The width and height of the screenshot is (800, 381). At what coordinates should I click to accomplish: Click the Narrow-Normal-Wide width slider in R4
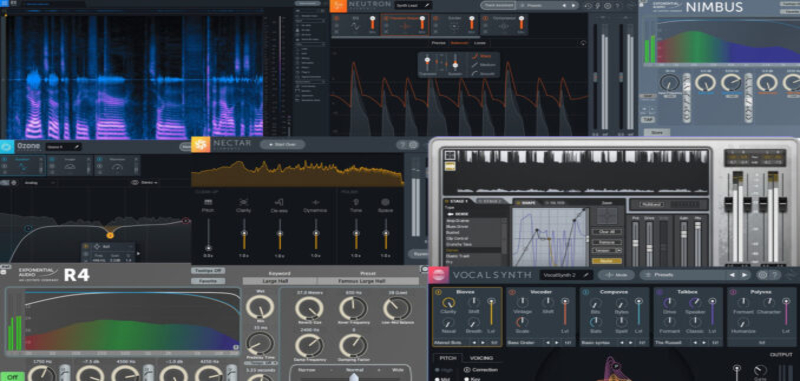pyautogui.click(x=354, y=377)
